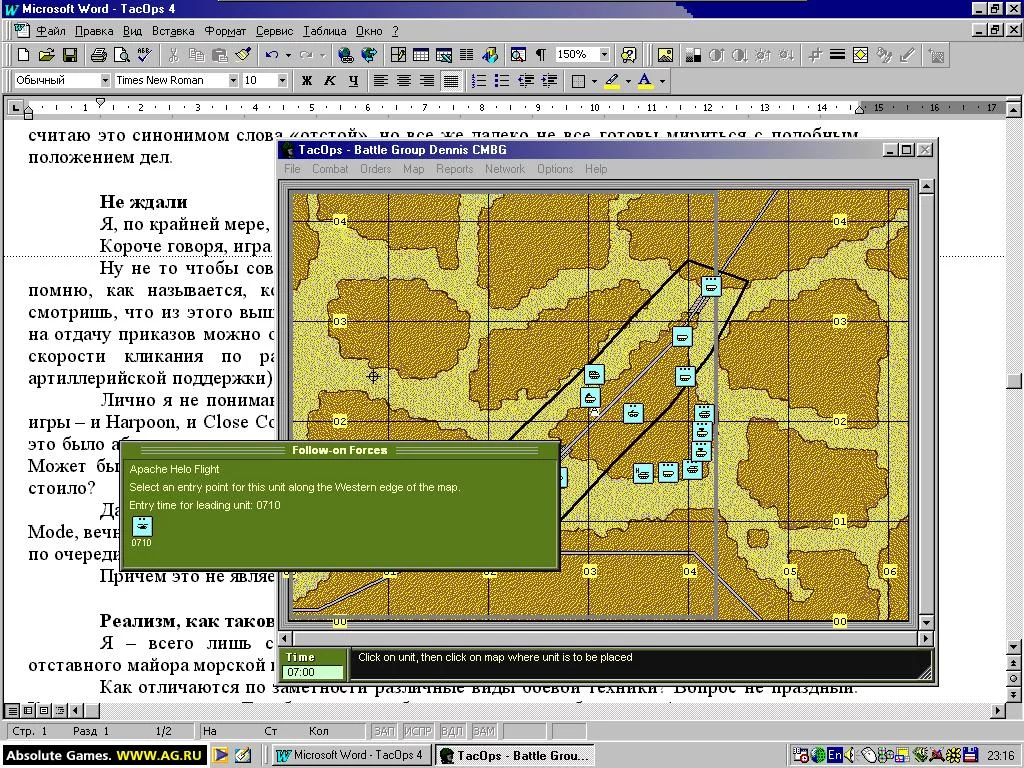
Task: Click the Text Wrapping icon
Action: click(x=861, y=55)
